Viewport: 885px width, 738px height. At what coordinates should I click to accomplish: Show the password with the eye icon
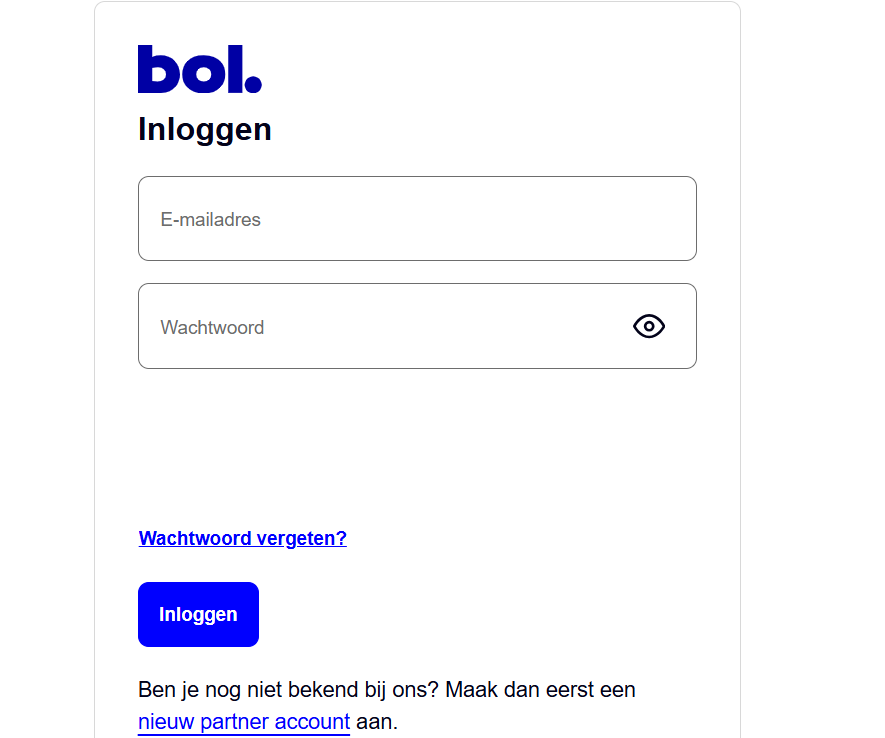(x=649, y=326)
